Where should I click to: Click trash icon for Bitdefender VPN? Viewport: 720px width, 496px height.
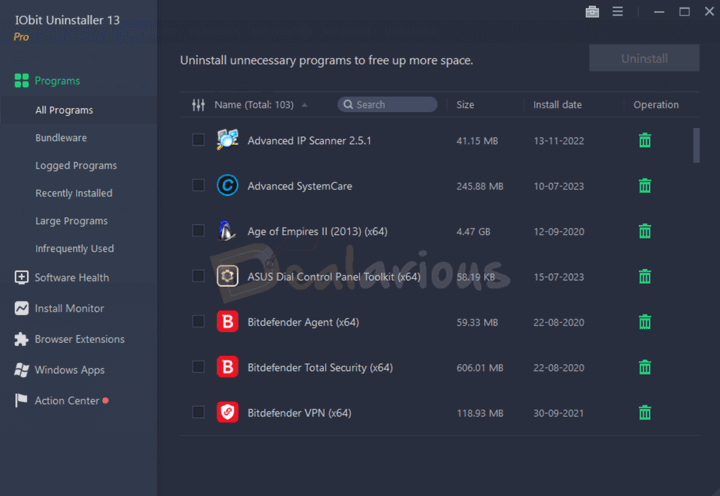click(645, 412)
